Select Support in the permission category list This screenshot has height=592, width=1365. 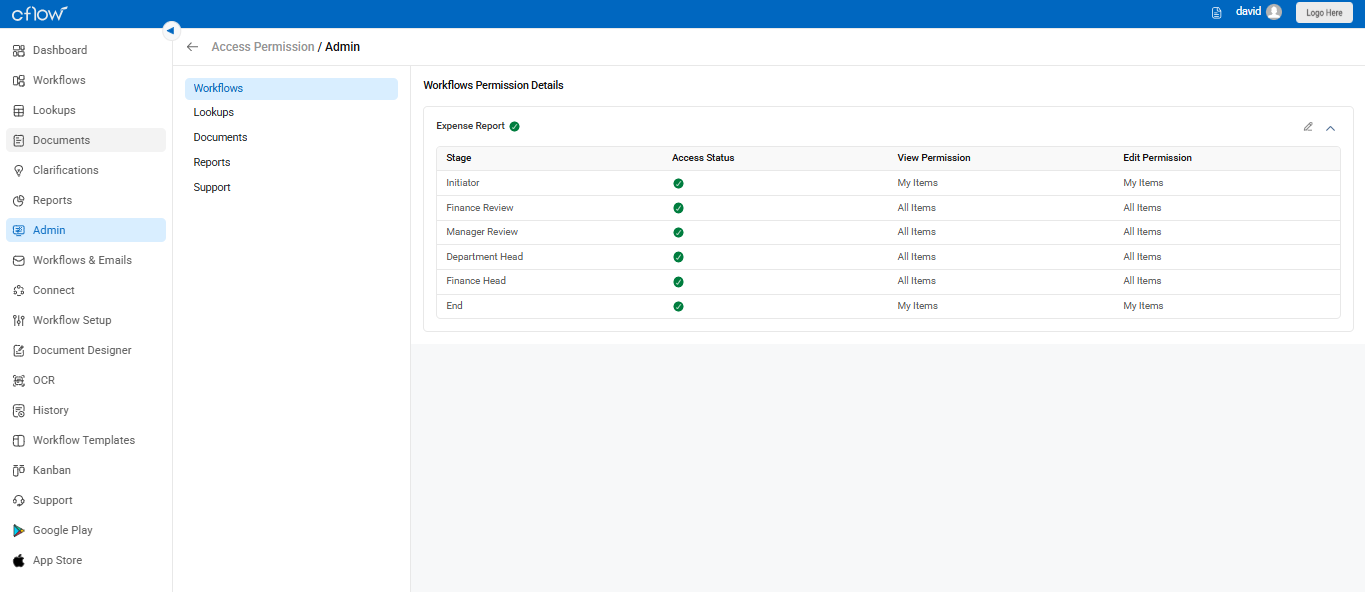(212, 188)
